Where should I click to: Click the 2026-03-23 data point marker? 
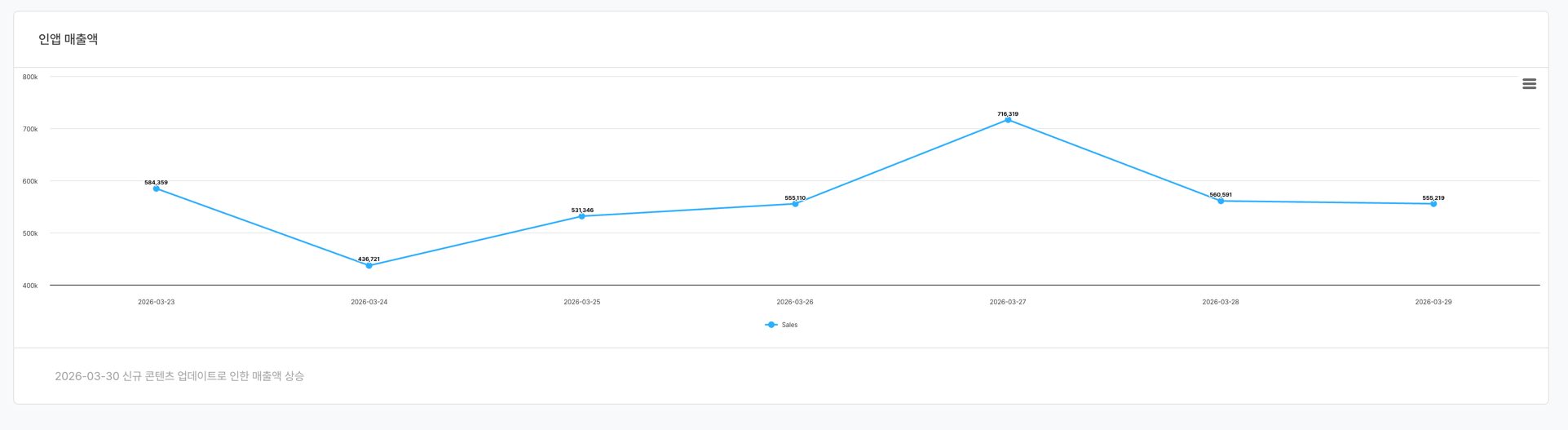coord(157,188)
